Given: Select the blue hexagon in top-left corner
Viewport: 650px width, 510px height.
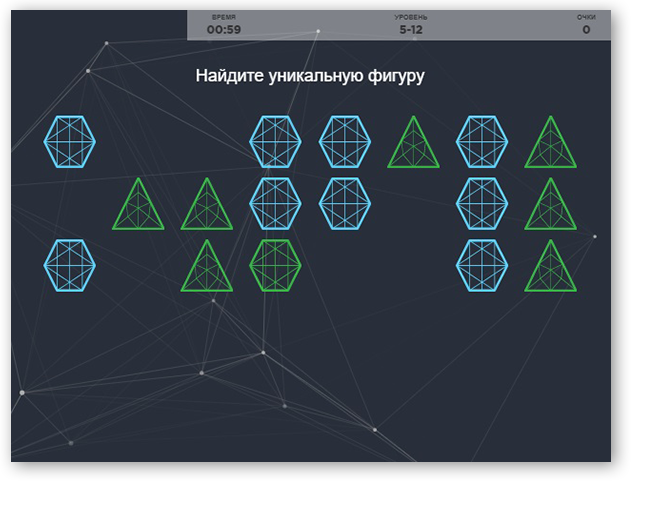Looking at the screenshot, I should pyautogui.click(x=70, y=142).
